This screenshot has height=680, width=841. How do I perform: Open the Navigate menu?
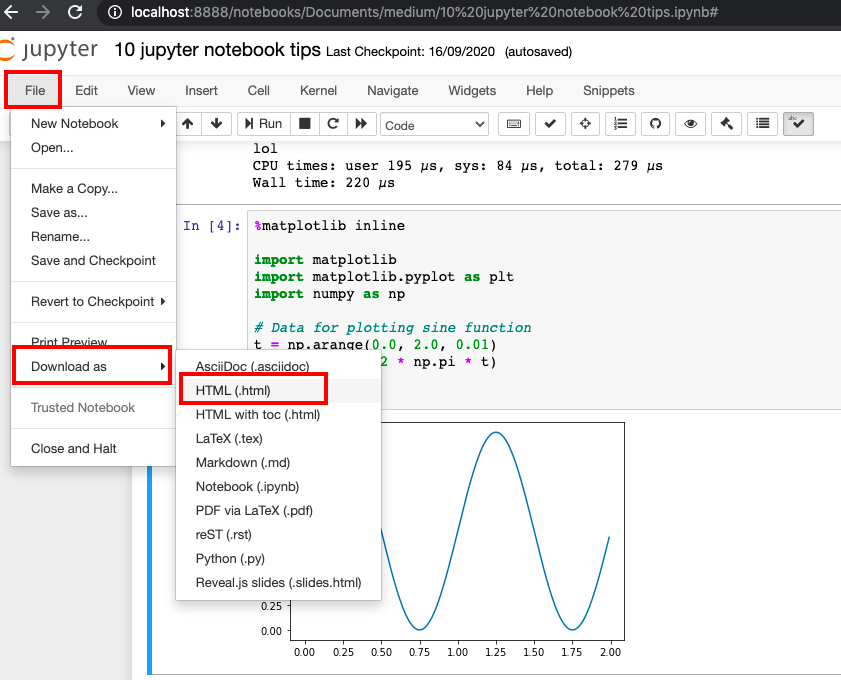coord(393,91)
